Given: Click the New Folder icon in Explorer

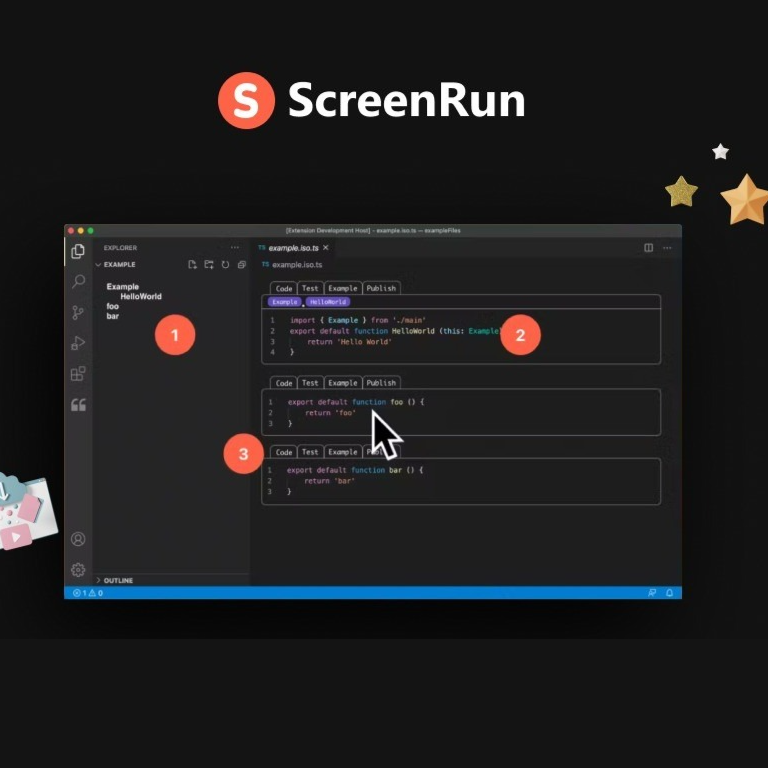Looking at the screenshot, I should [x=209, y=264].
